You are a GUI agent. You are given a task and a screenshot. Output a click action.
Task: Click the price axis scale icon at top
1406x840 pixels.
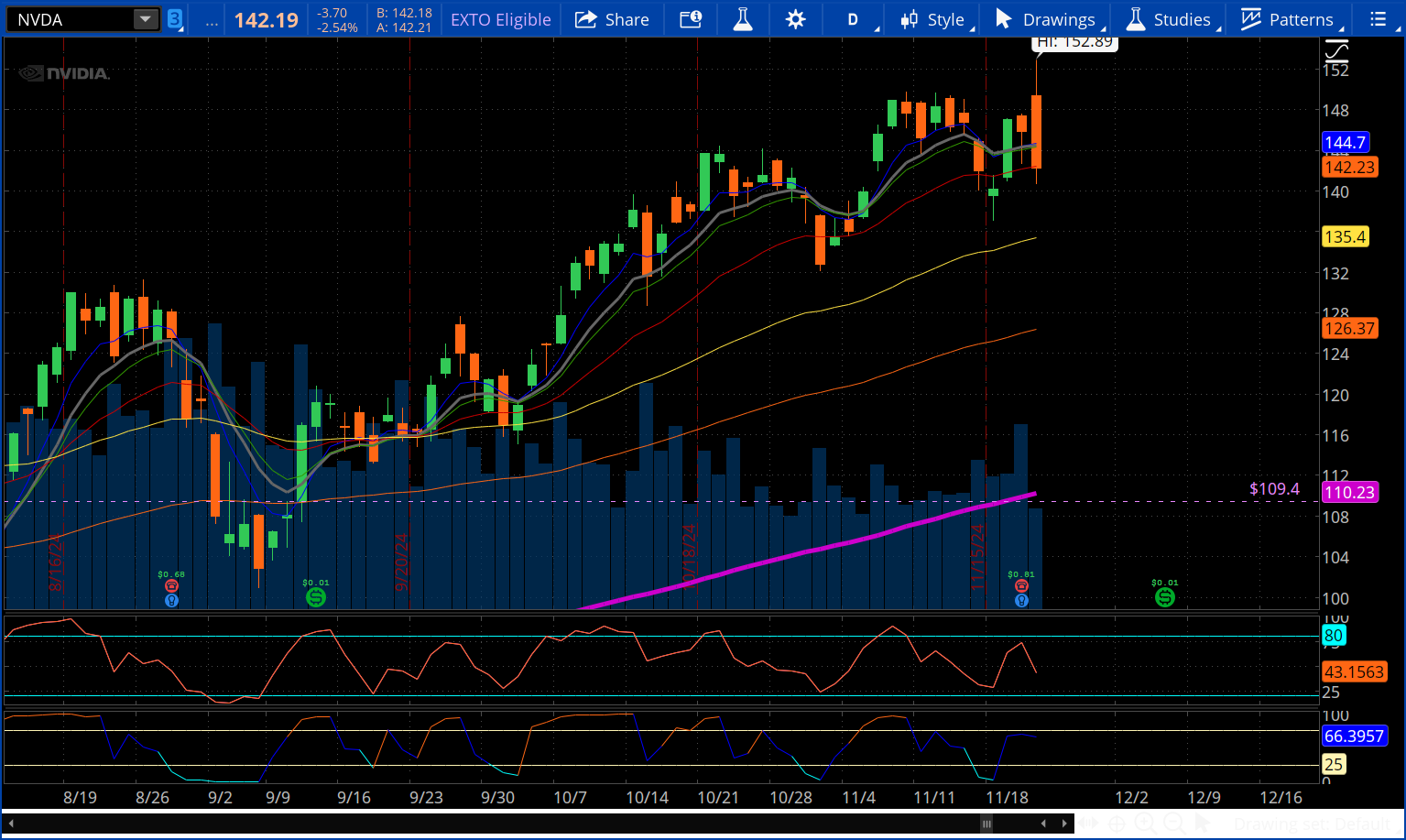pos(1336,50)
